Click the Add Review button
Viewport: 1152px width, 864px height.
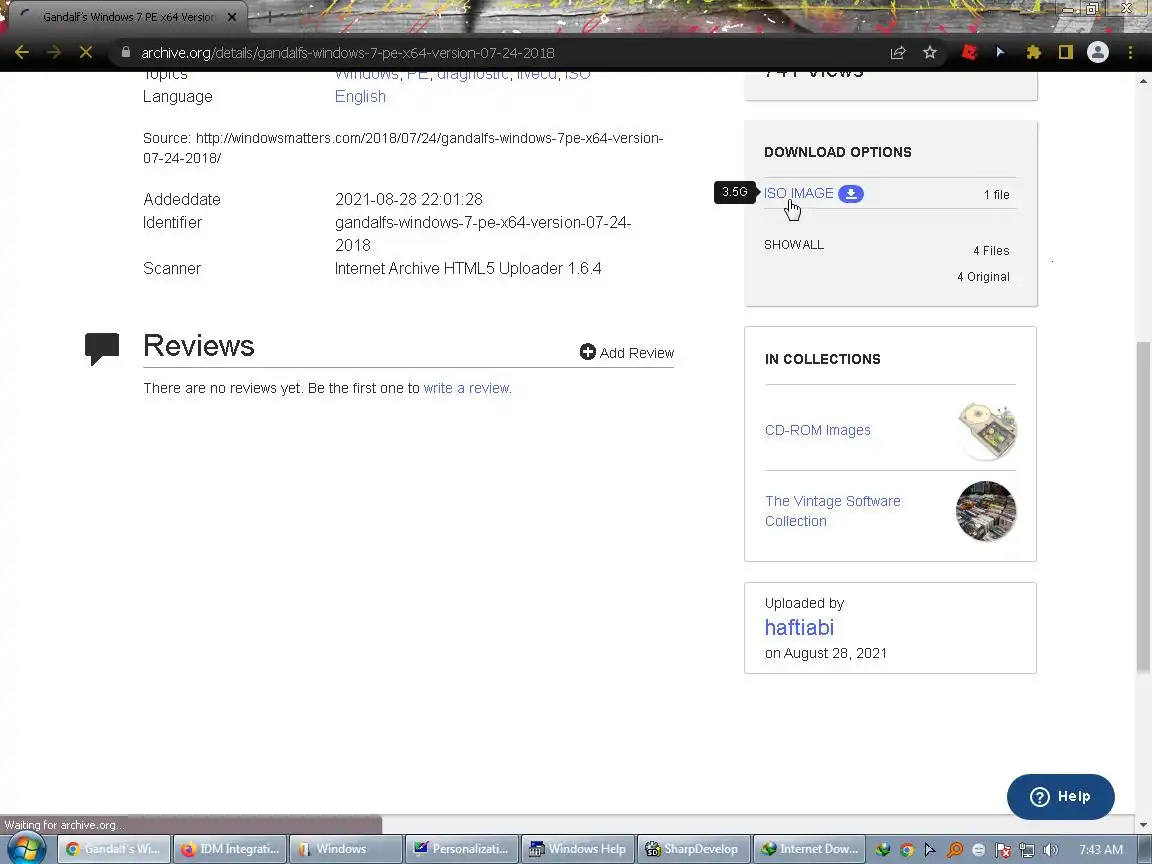pos(627,353)
